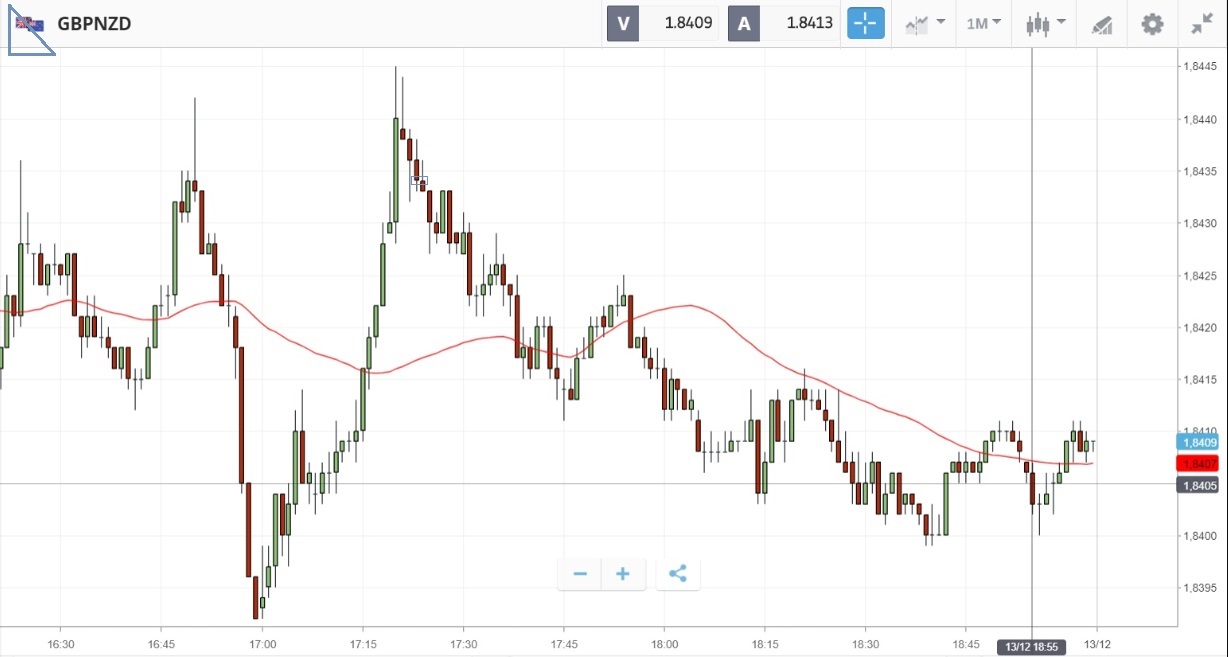Click the GBPNZD flag icon

click(29, 23)
